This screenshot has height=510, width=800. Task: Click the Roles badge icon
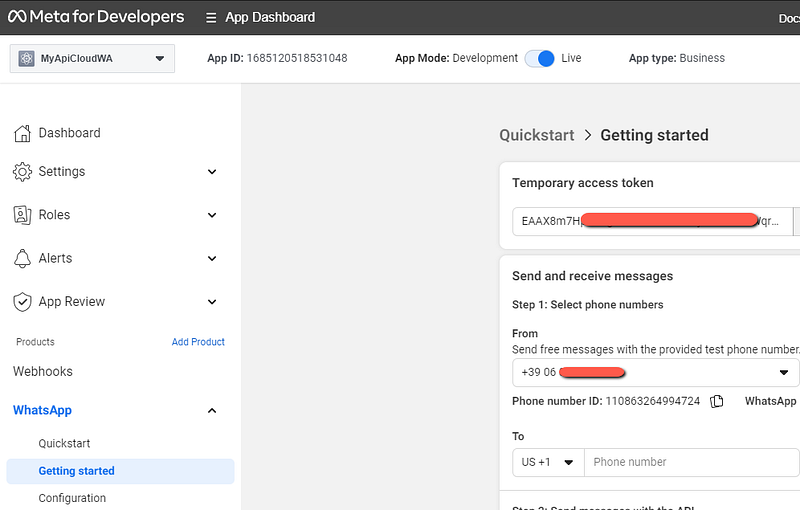pos(22,215)
